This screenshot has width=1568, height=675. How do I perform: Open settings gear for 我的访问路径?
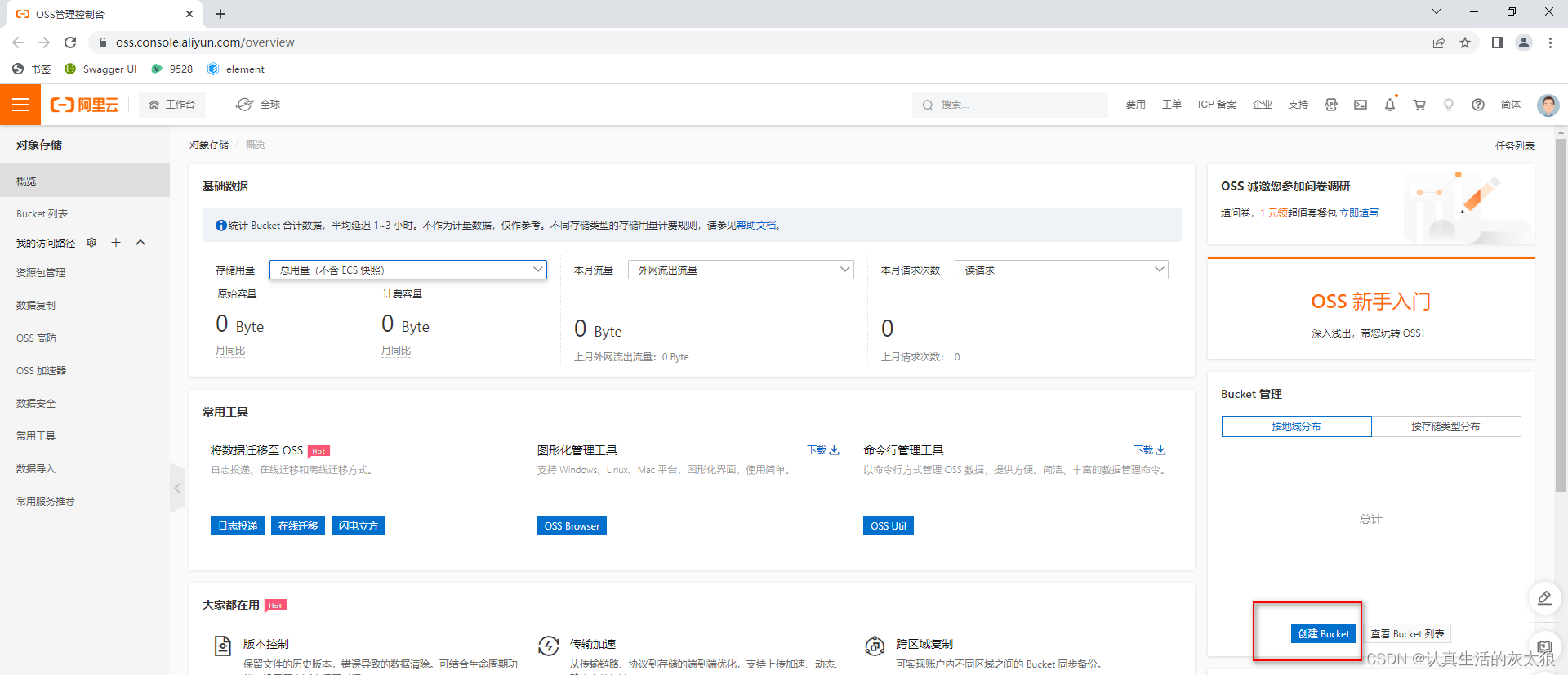tap(91, 243)
